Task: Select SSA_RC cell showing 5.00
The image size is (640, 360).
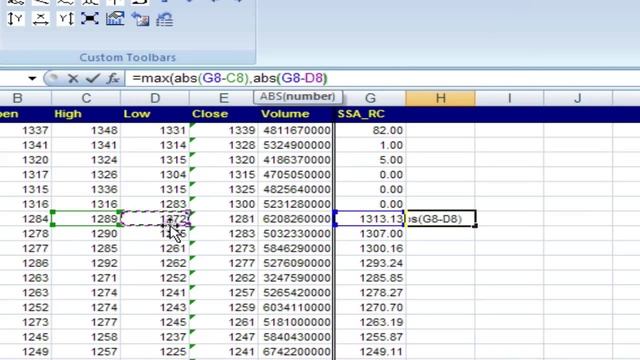Action: [x=371, y=160]
